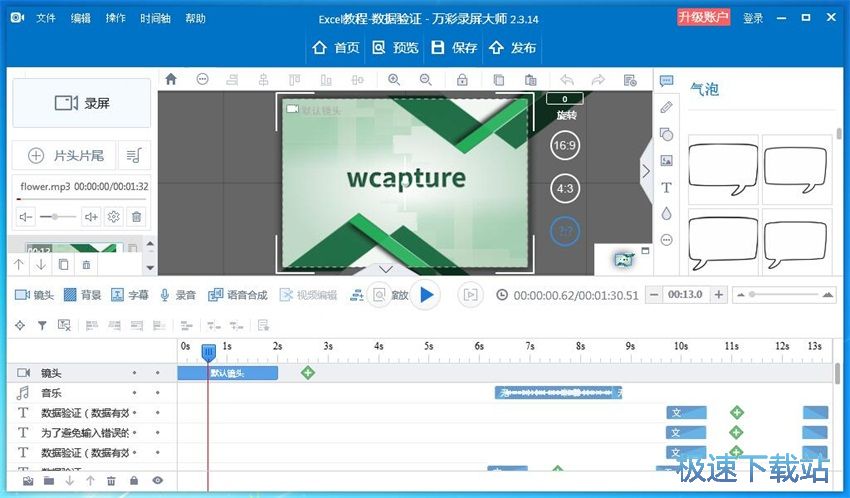This screenshot has width=850, height=498.
Task: Open flower.mp3 audio settings gear
Action: pos(113,217)
